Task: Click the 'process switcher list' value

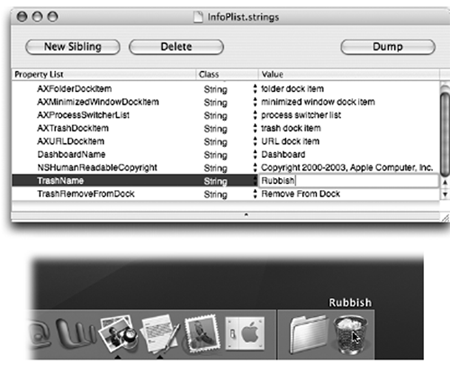Action: point(301,115)
